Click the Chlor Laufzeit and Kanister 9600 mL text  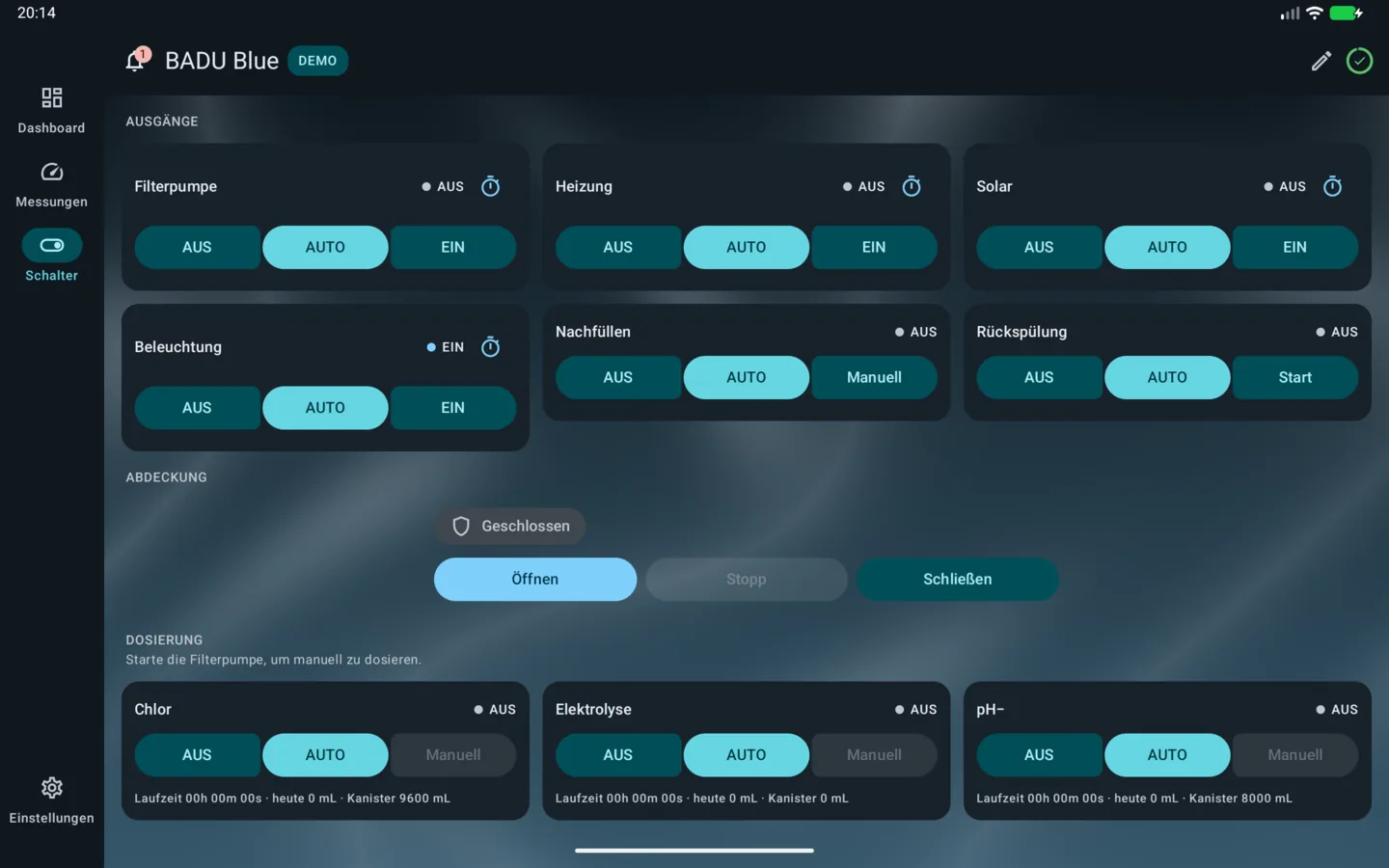point(292,799)
